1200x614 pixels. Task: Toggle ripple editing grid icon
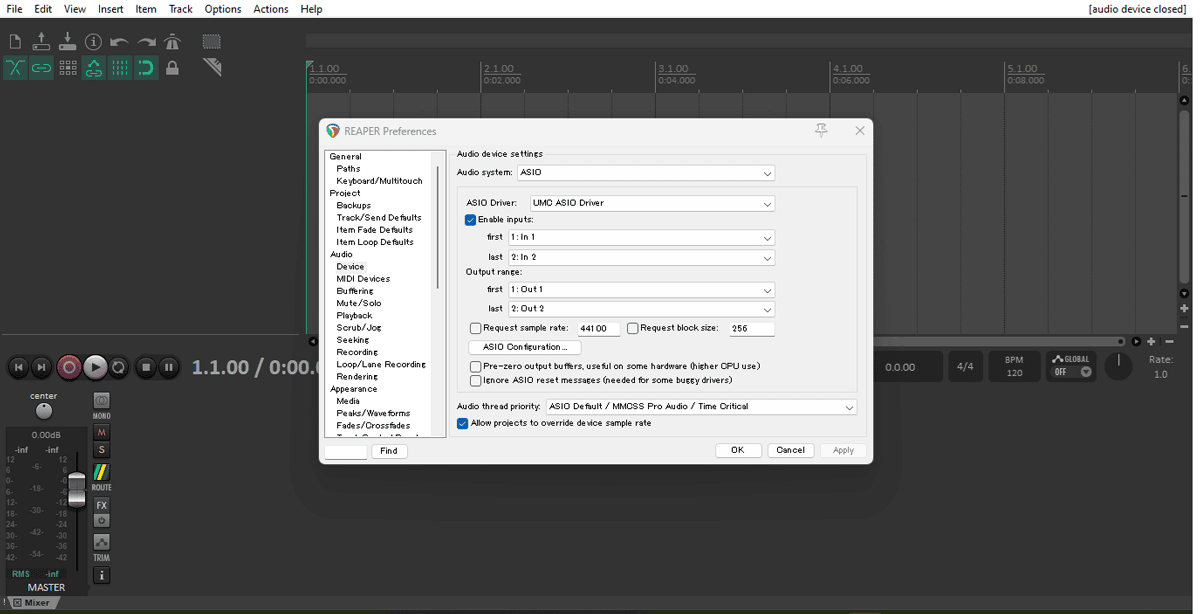tap(68, 68)
